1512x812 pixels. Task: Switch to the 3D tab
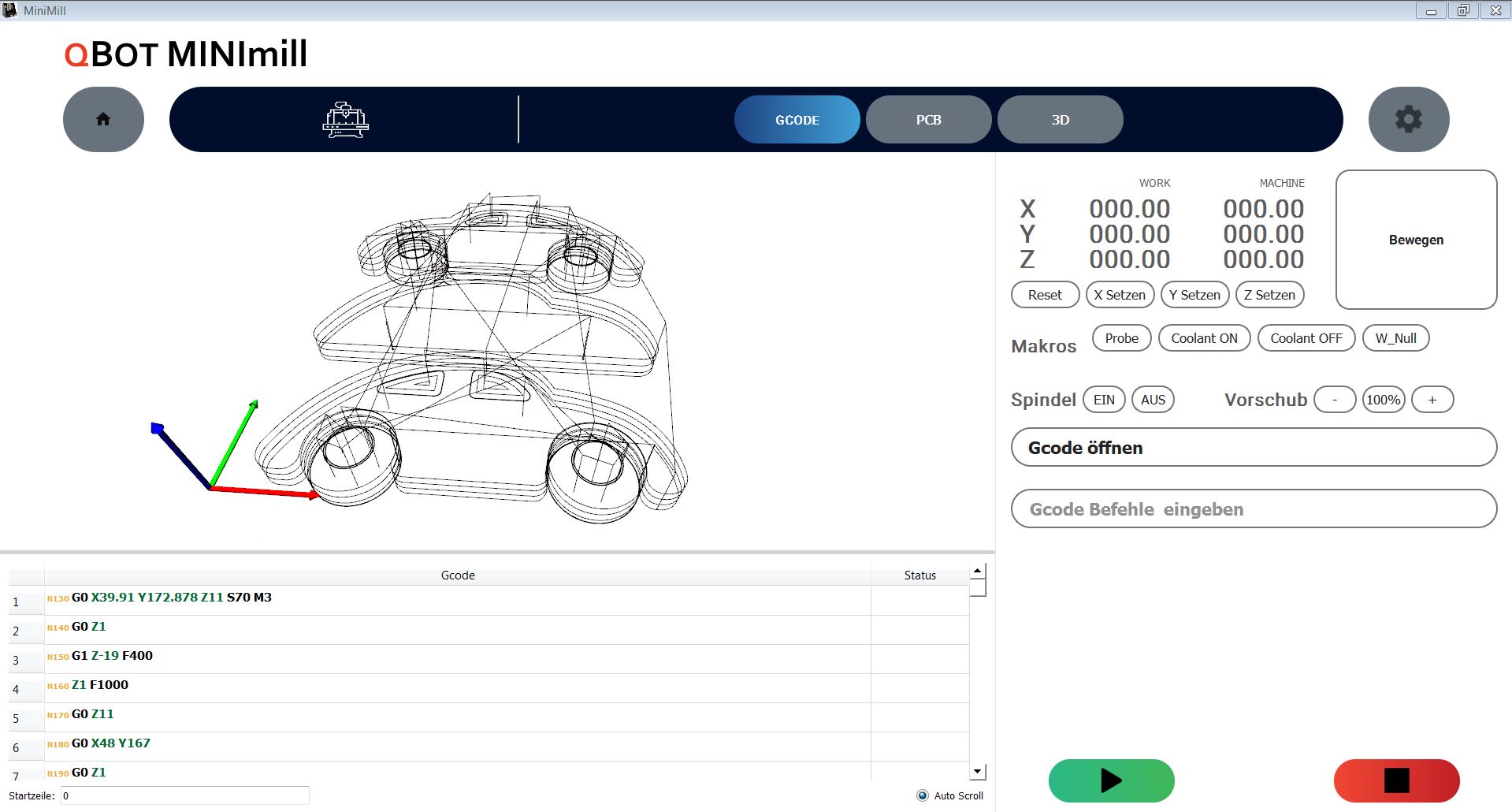tap(1060, 120)
